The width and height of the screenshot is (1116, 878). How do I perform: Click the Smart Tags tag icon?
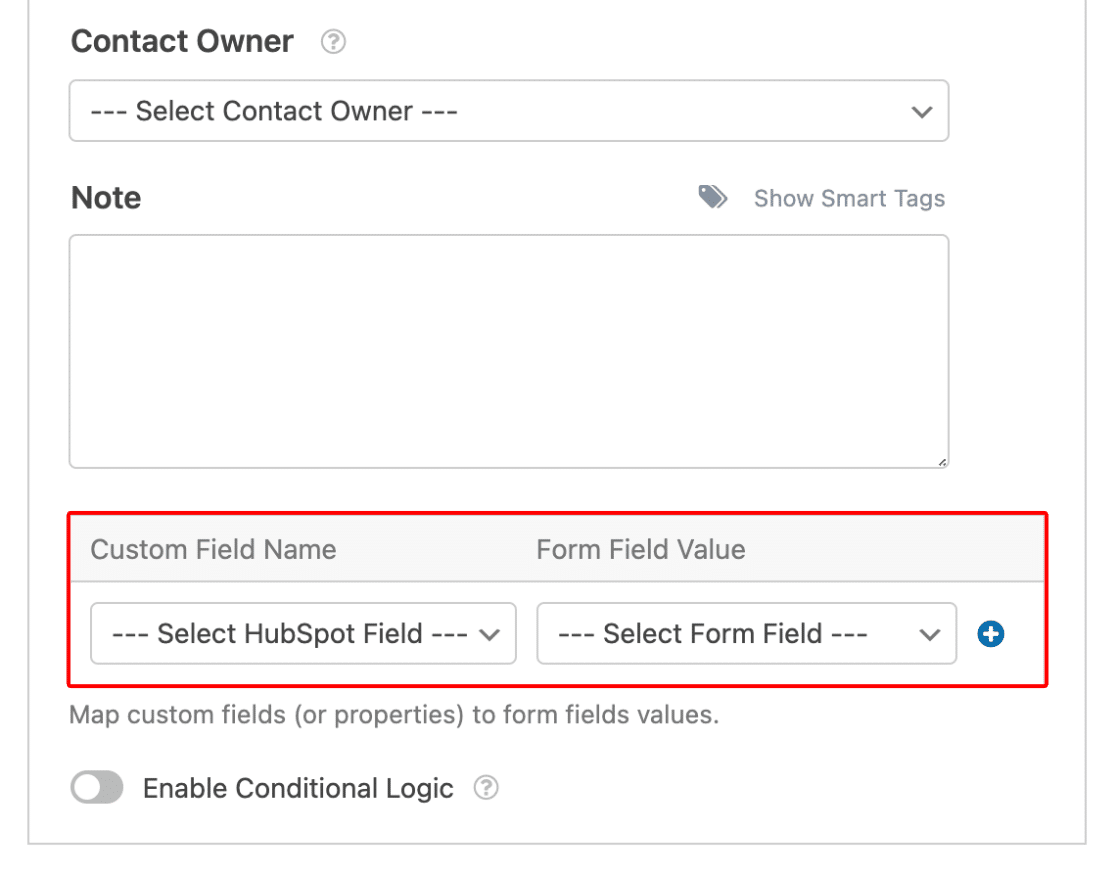point(712,197)
